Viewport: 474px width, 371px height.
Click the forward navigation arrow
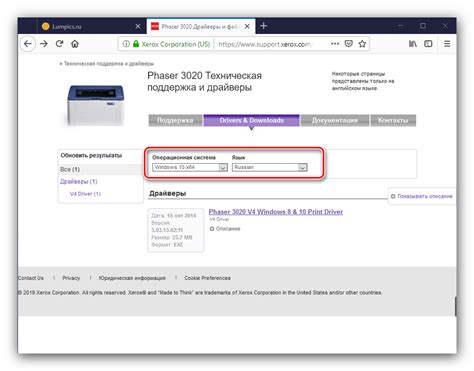click(44, 44)
